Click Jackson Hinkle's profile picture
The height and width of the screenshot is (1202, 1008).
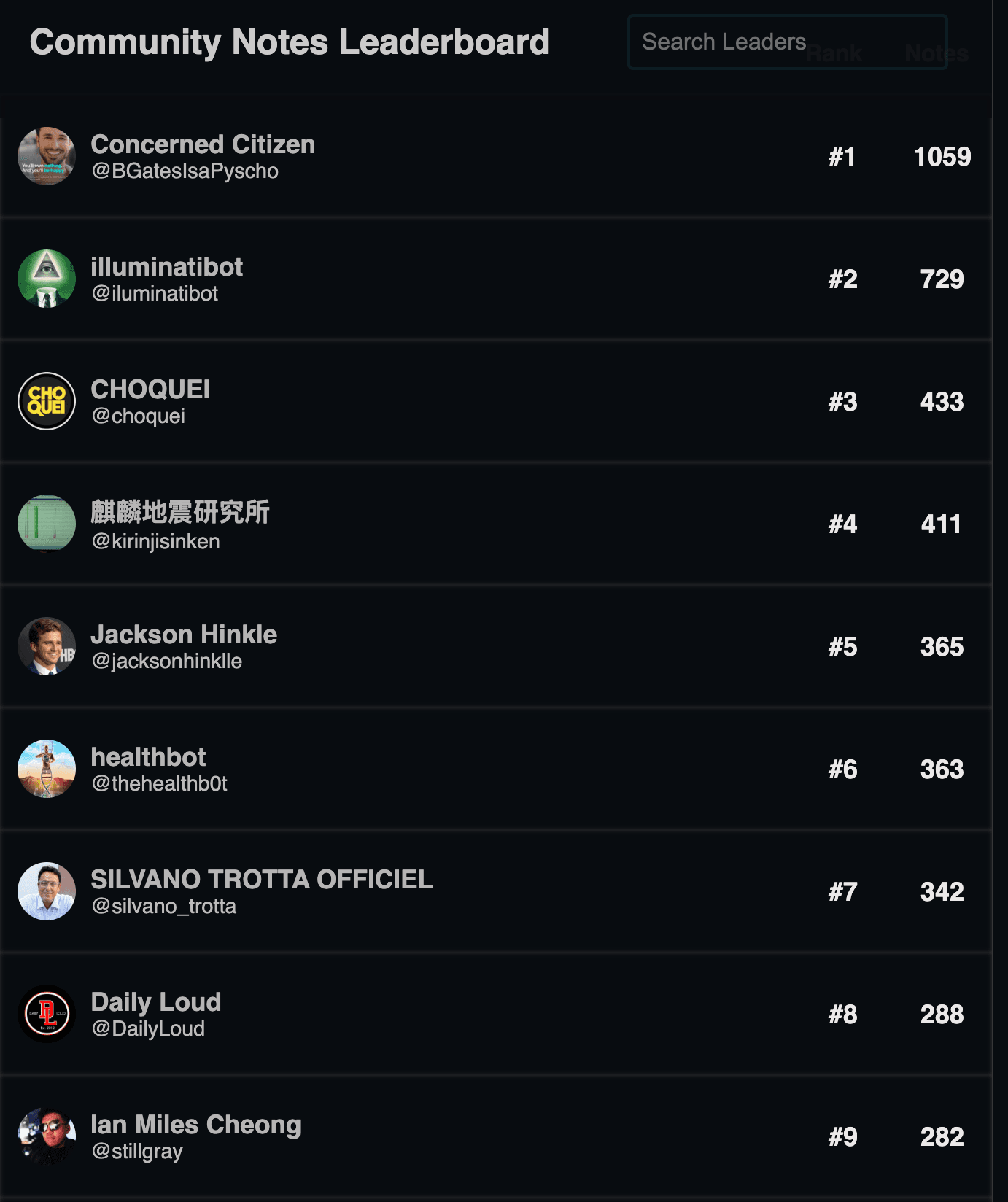(47, 646)
